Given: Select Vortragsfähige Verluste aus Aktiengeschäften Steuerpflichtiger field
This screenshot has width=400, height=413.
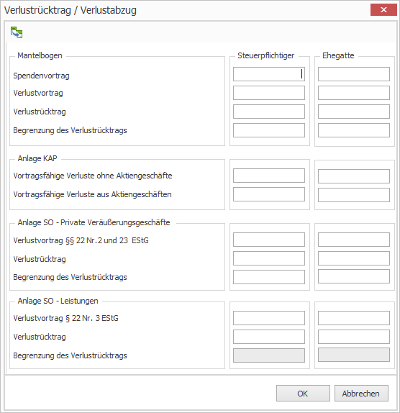Looking at the screenshot, I should [x=269, y=194].
